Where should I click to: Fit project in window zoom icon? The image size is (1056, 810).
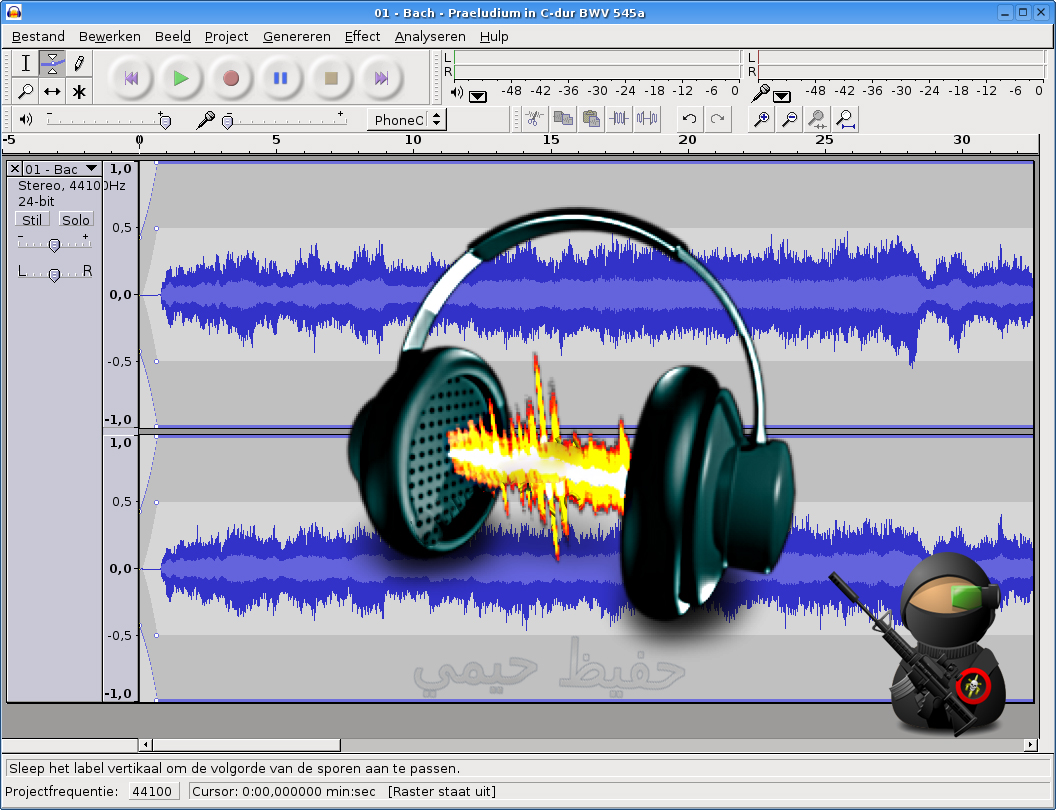(x=845, y=119)
